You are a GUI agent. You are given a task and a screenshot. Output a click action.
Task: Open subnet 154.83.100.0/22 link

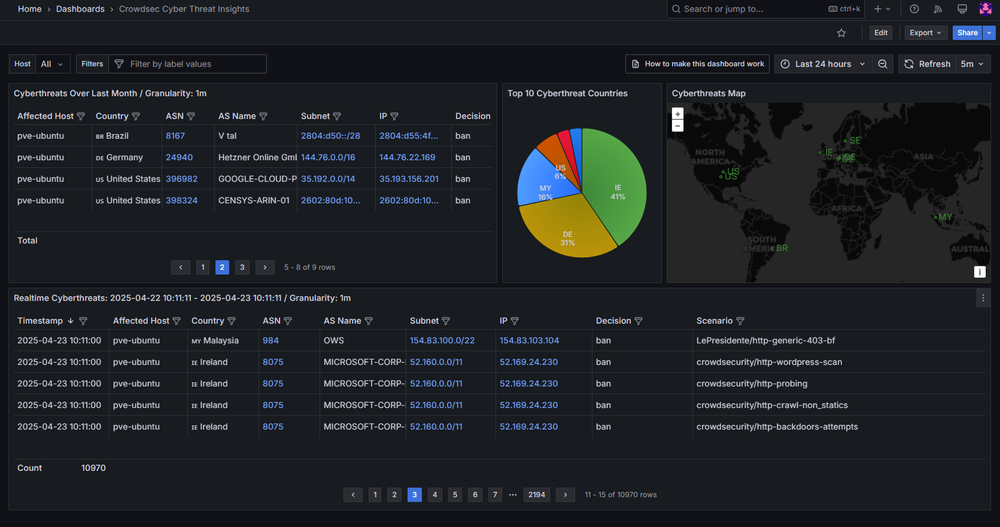(442, 341)
